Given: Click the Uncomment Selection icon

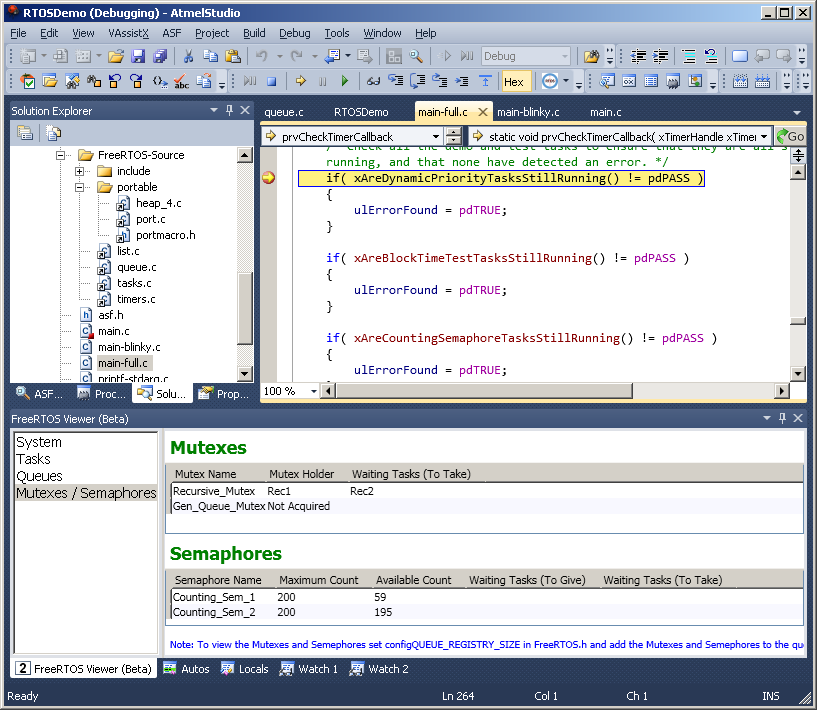Looking at the screenshot, I should click(x=711, y=56).
